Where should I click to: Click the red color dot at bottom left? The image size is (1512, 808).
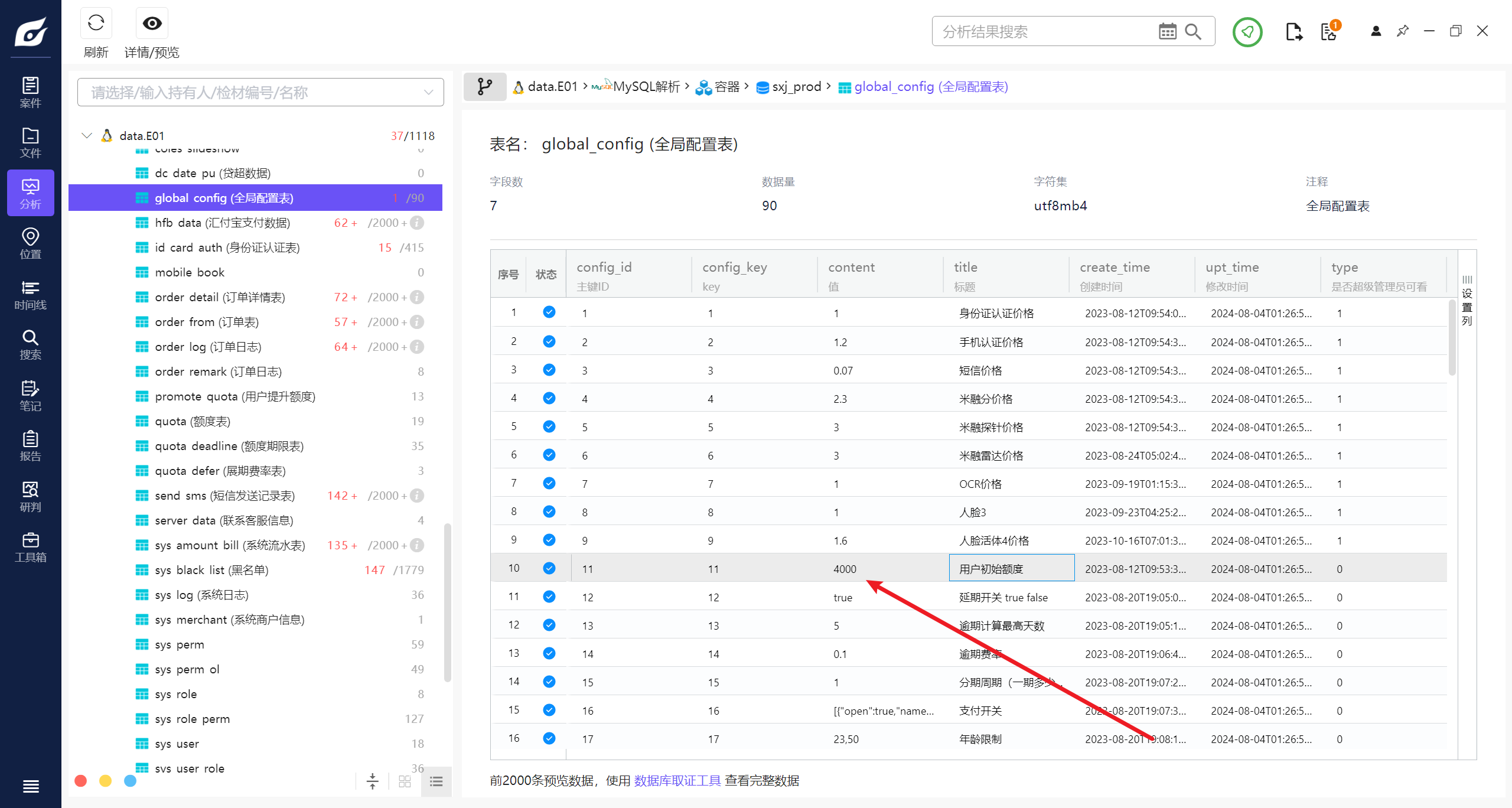(x=81, y=781)
